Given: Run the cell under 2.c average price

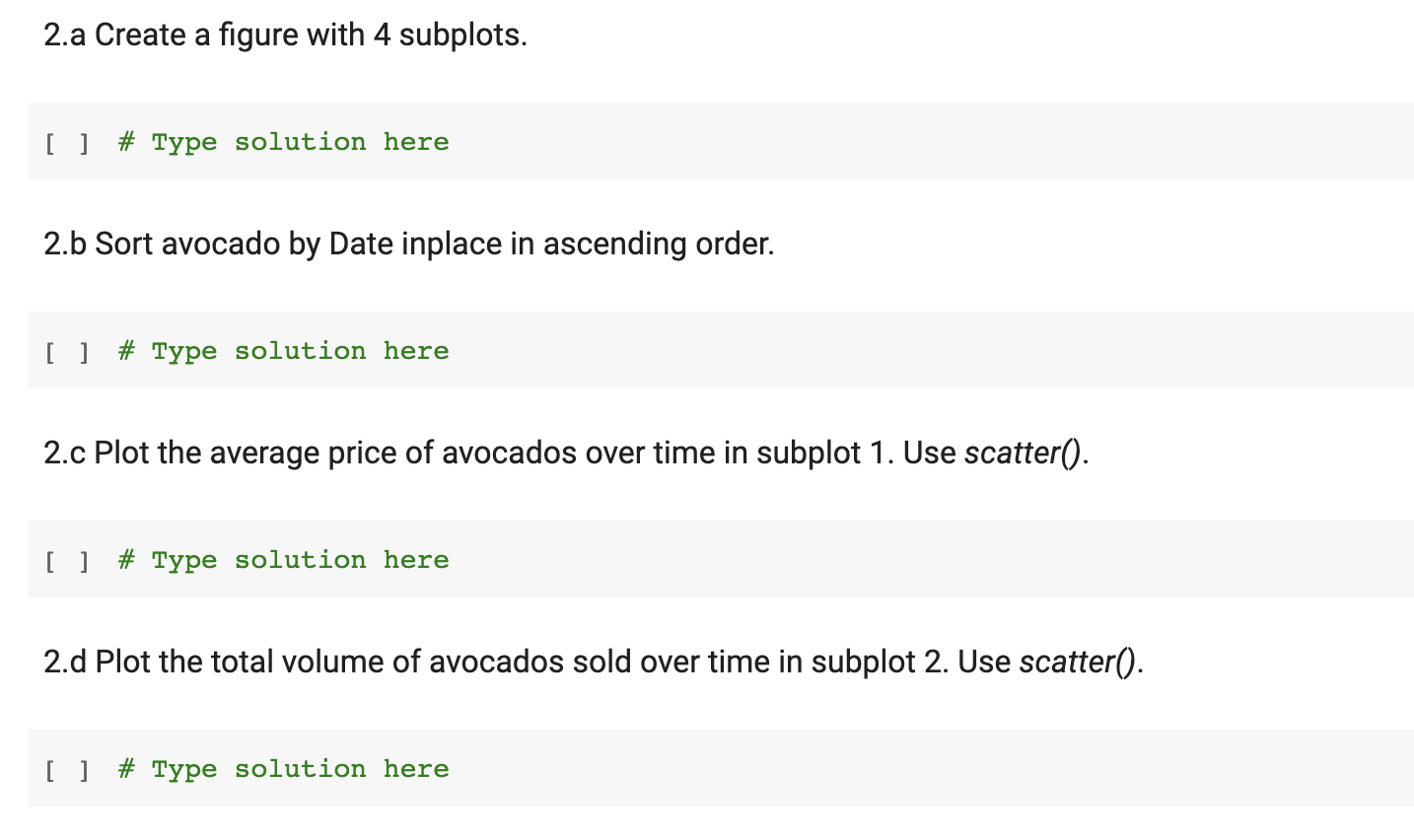Looking at the screenshot, I should (67, 561).
